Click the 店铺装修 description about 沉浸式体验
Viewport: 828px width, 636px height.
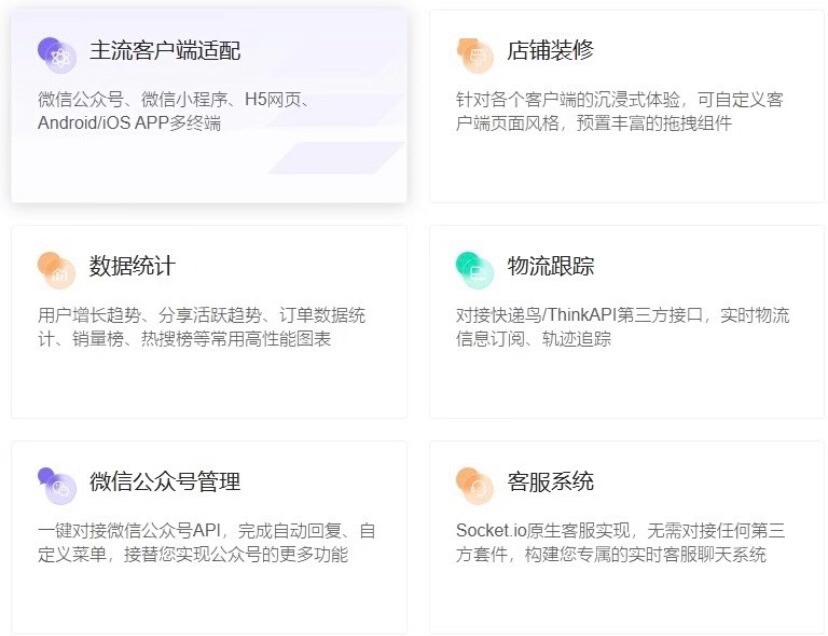tap(618, 111)
